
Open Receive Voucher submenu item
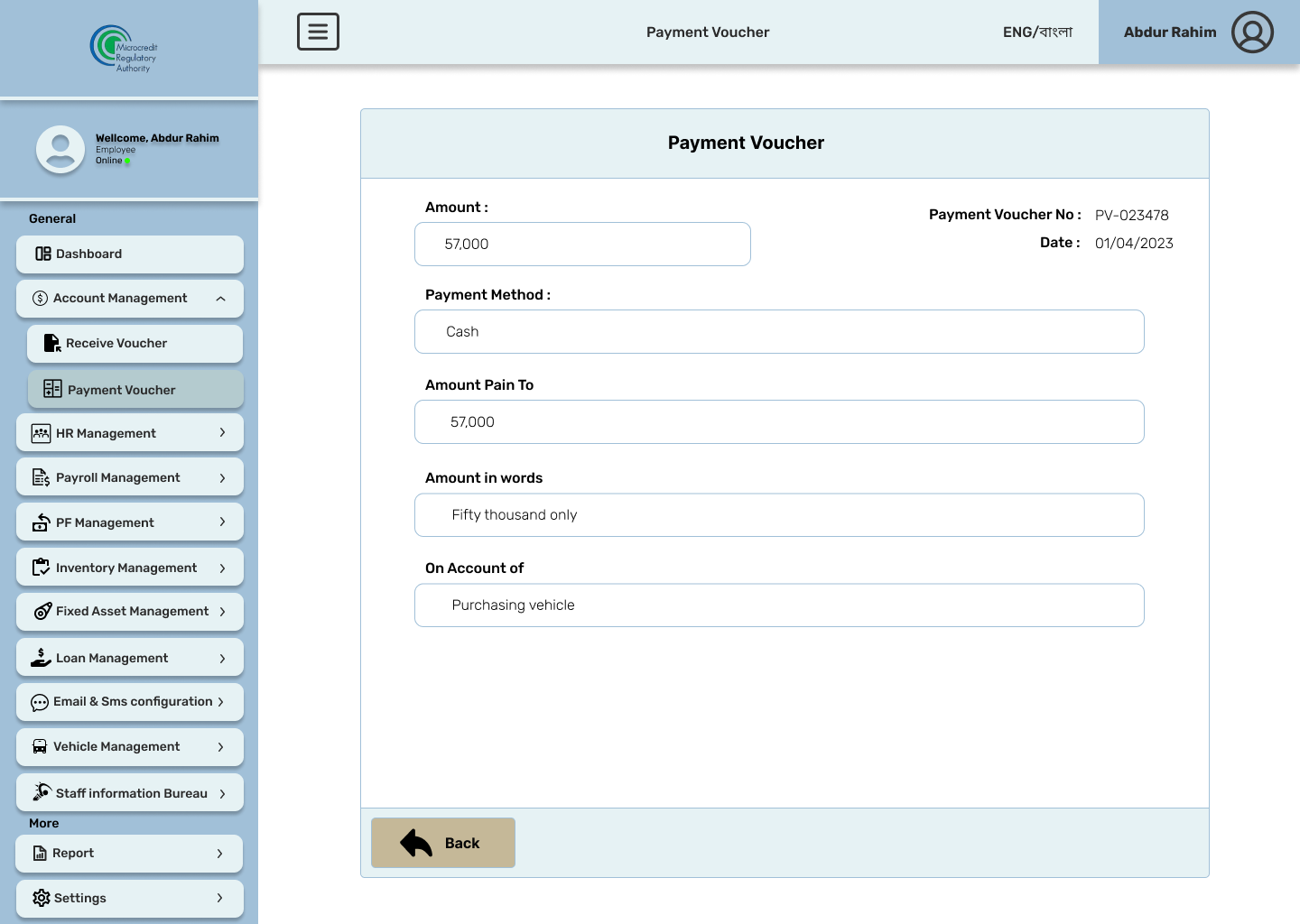pos(135,343)
